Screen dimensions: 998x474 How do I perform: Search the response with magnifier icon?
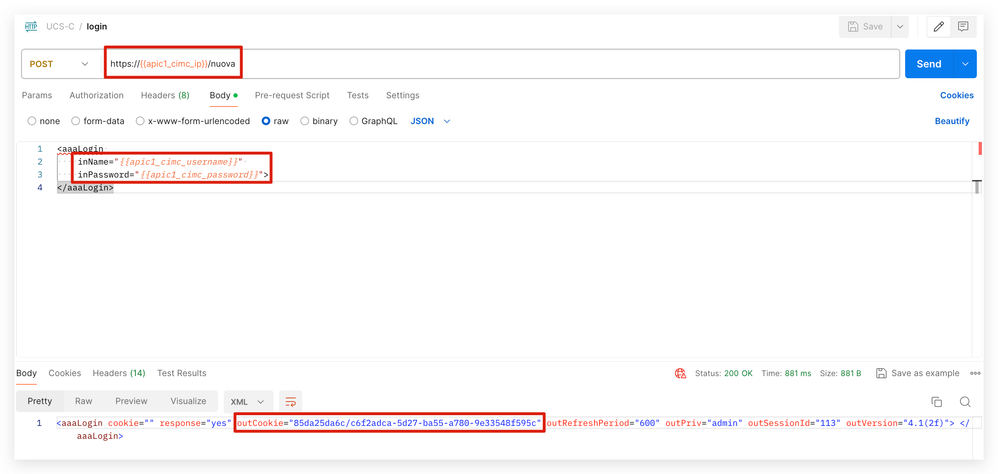[965, 401]
